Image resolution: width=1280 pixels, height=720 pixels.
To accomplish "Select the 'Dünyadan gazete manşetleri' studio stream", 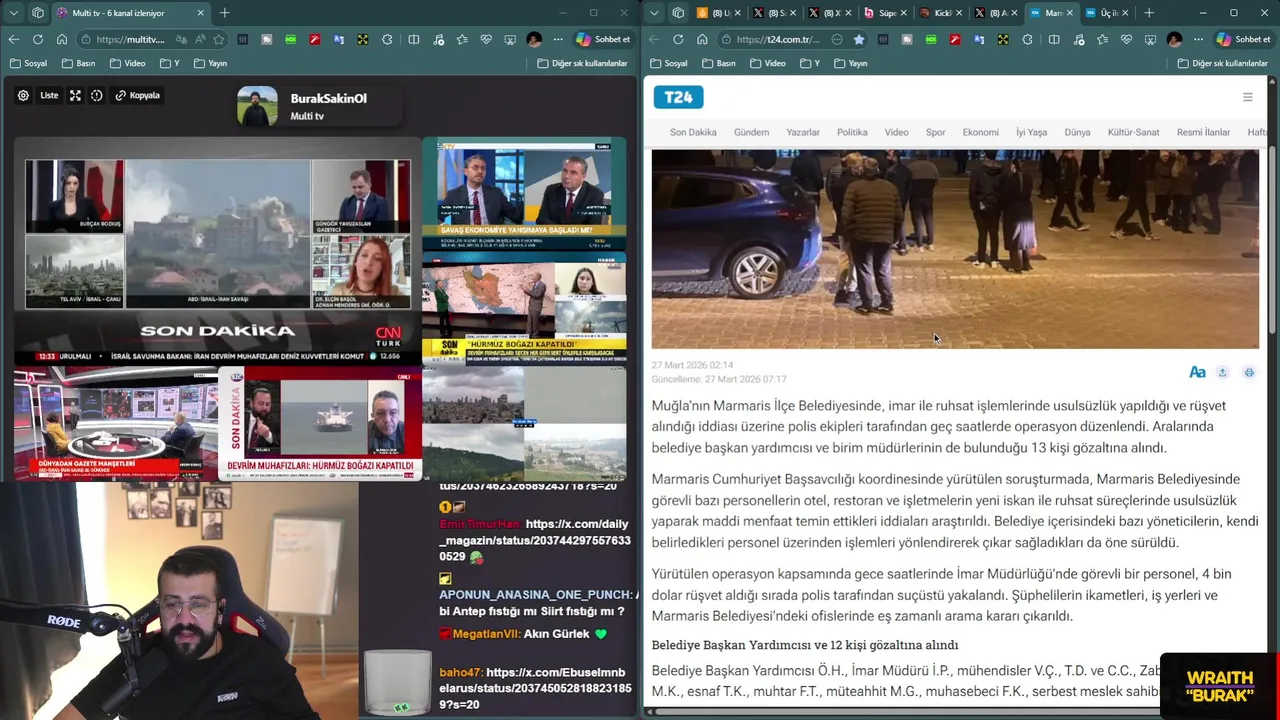I will click(115, 424).
